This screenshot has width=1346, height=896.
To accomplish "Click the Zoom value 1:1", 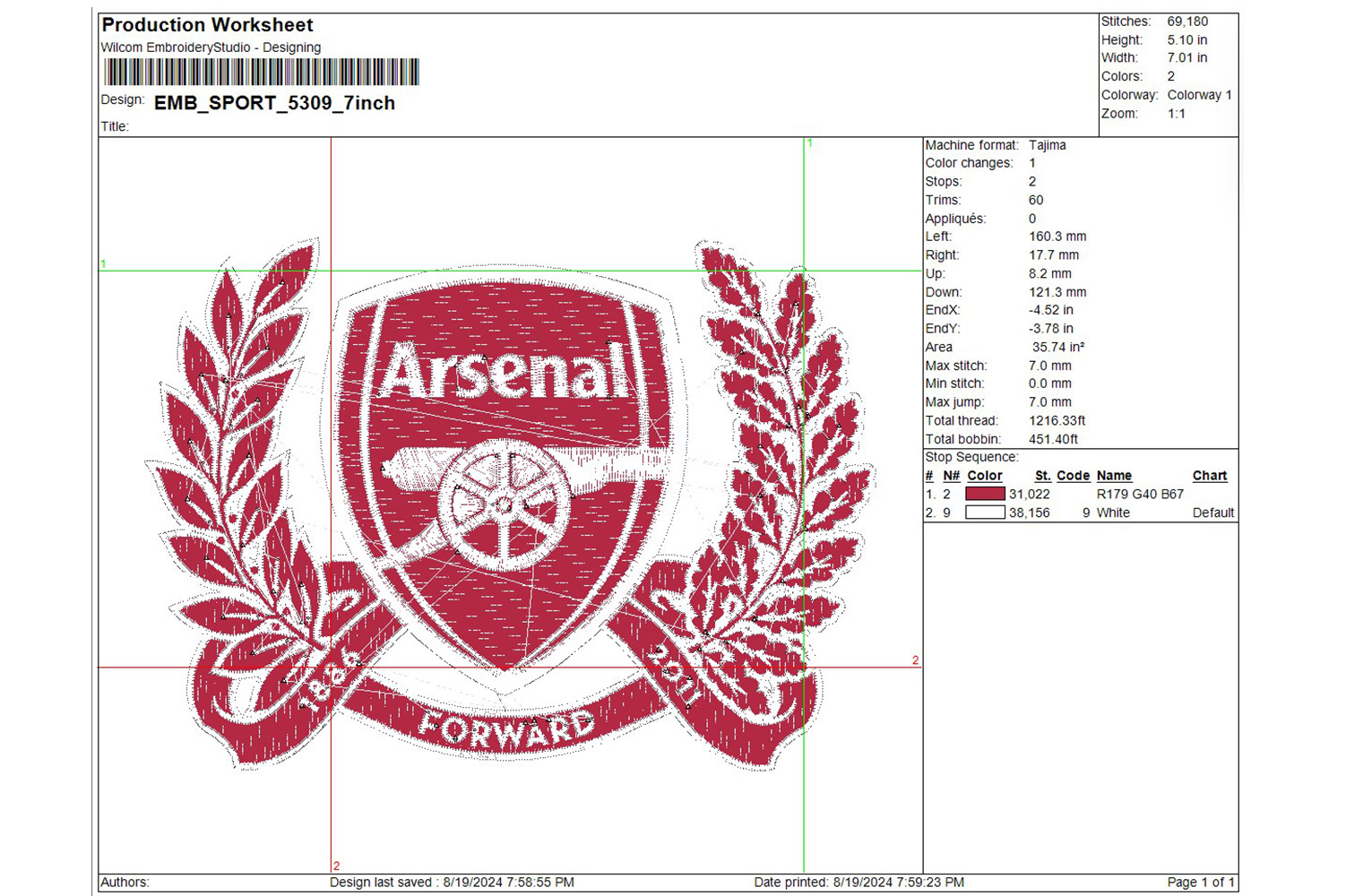I will (1177, 114).
